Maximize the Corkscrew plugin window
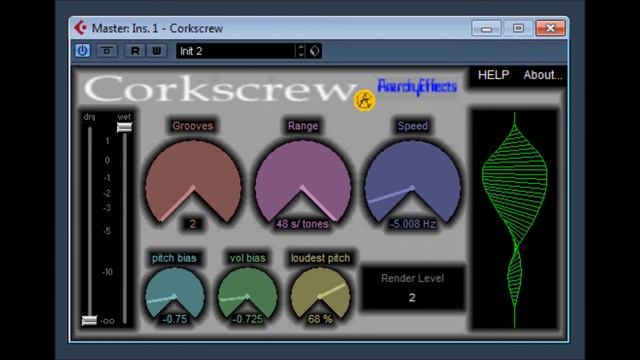 coord(518,28)
